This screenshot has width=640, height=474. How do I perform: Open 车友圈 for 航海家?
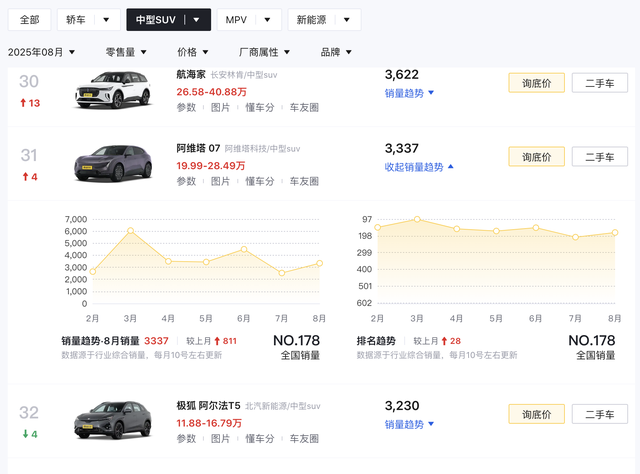click(x=304, y=107)
